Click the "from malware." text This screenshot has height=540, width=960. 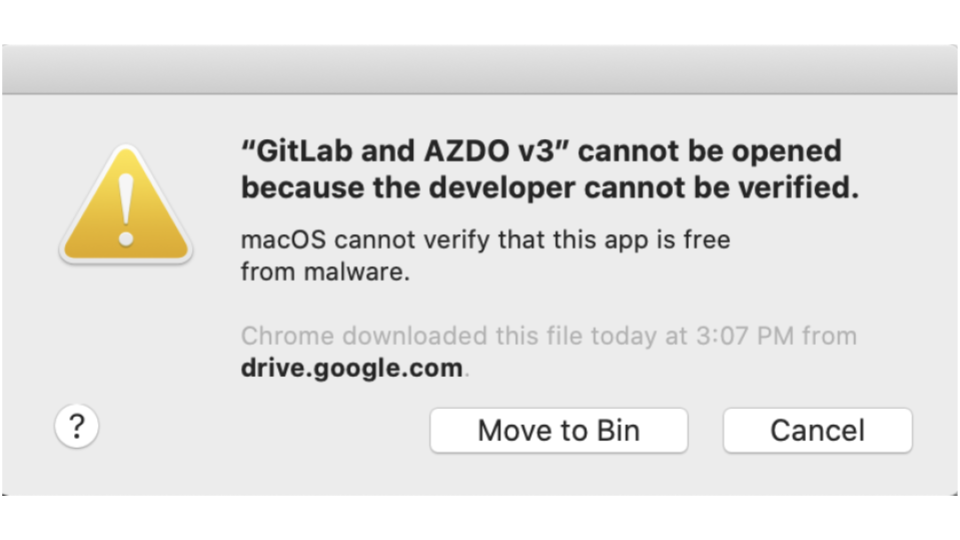[x=325, y=272]
